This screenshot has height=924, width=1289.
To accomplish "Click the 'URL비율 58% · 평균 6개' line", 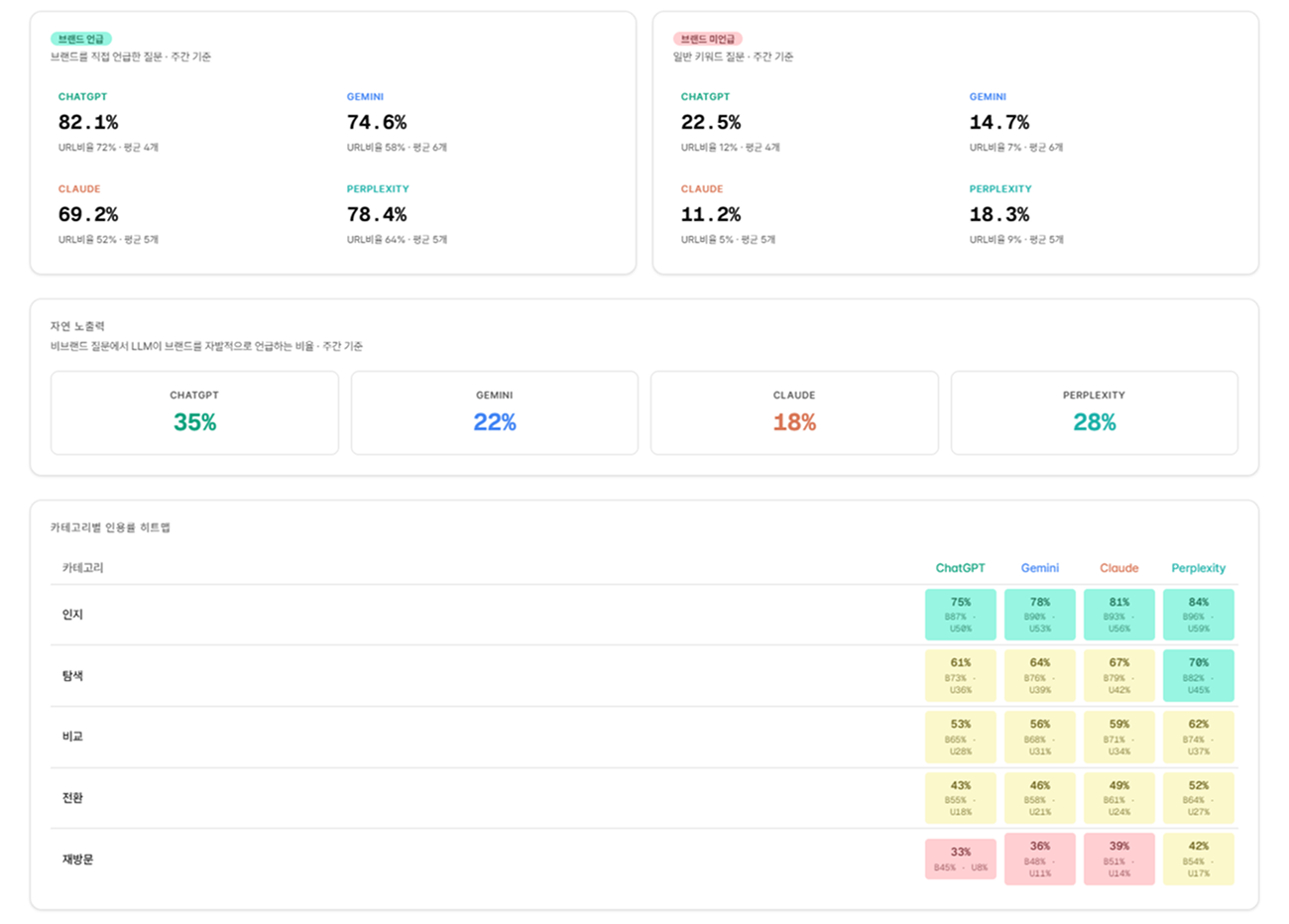I will (x=397, y=148).
